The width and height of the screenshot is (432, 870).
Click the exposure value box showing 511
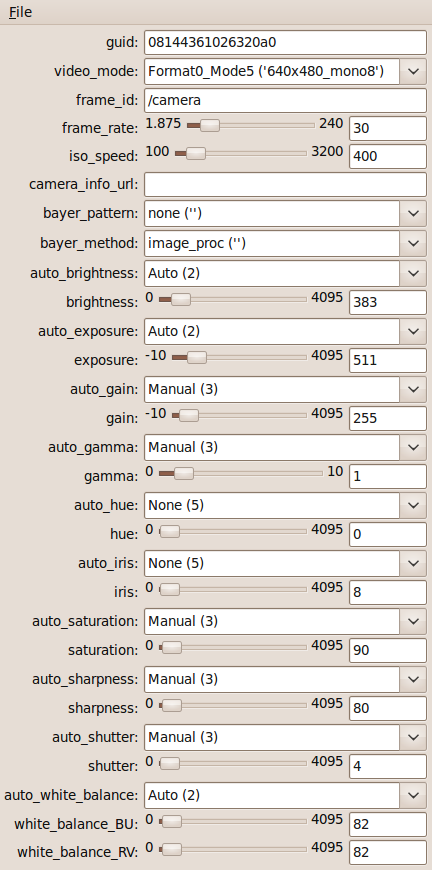pyautogui.click(x=388, y=360)
